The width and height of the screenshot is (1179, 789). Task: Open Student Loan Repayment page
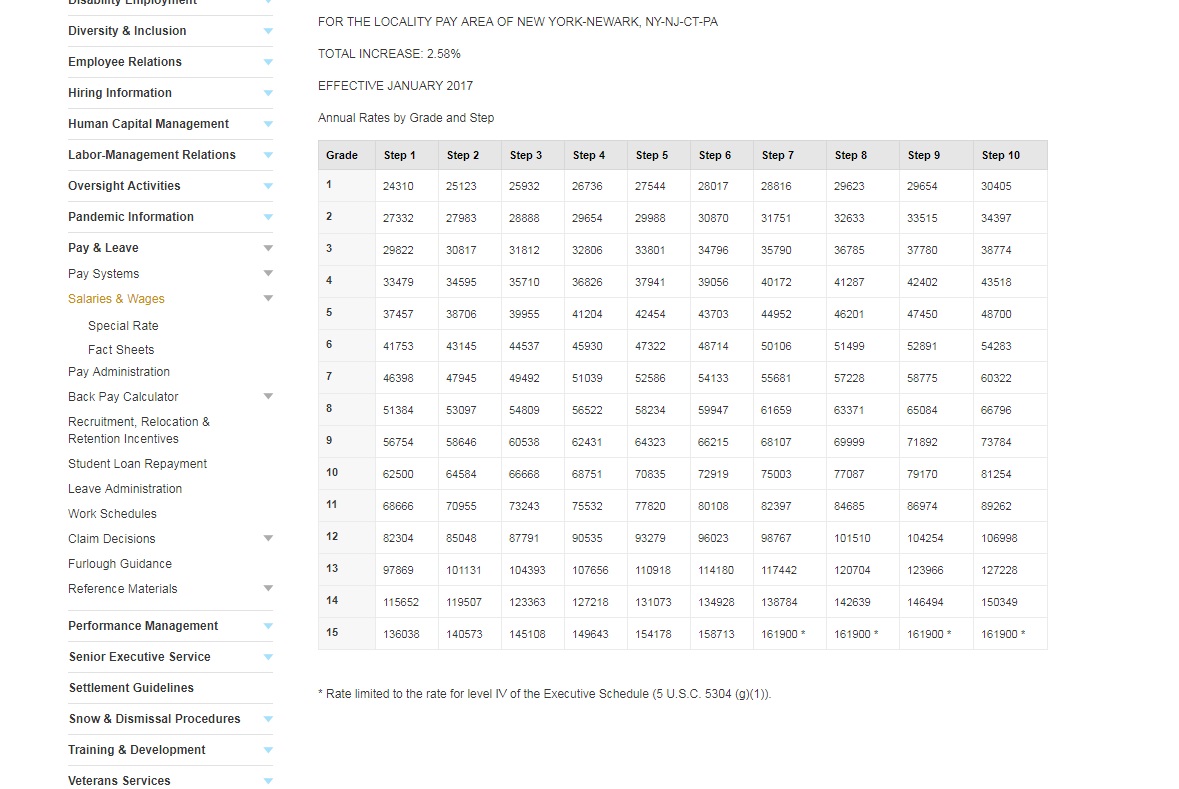pyautogui.click(x=137, y=464)
